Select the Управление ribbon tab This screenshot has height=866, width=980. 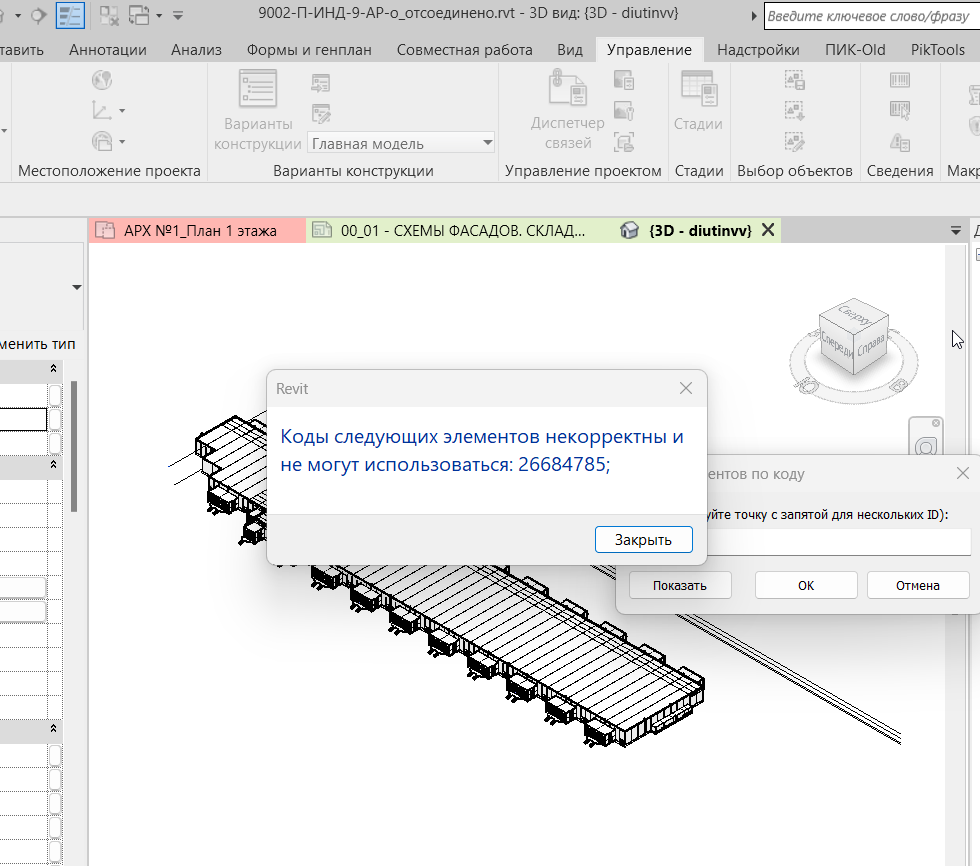[649, 50]
